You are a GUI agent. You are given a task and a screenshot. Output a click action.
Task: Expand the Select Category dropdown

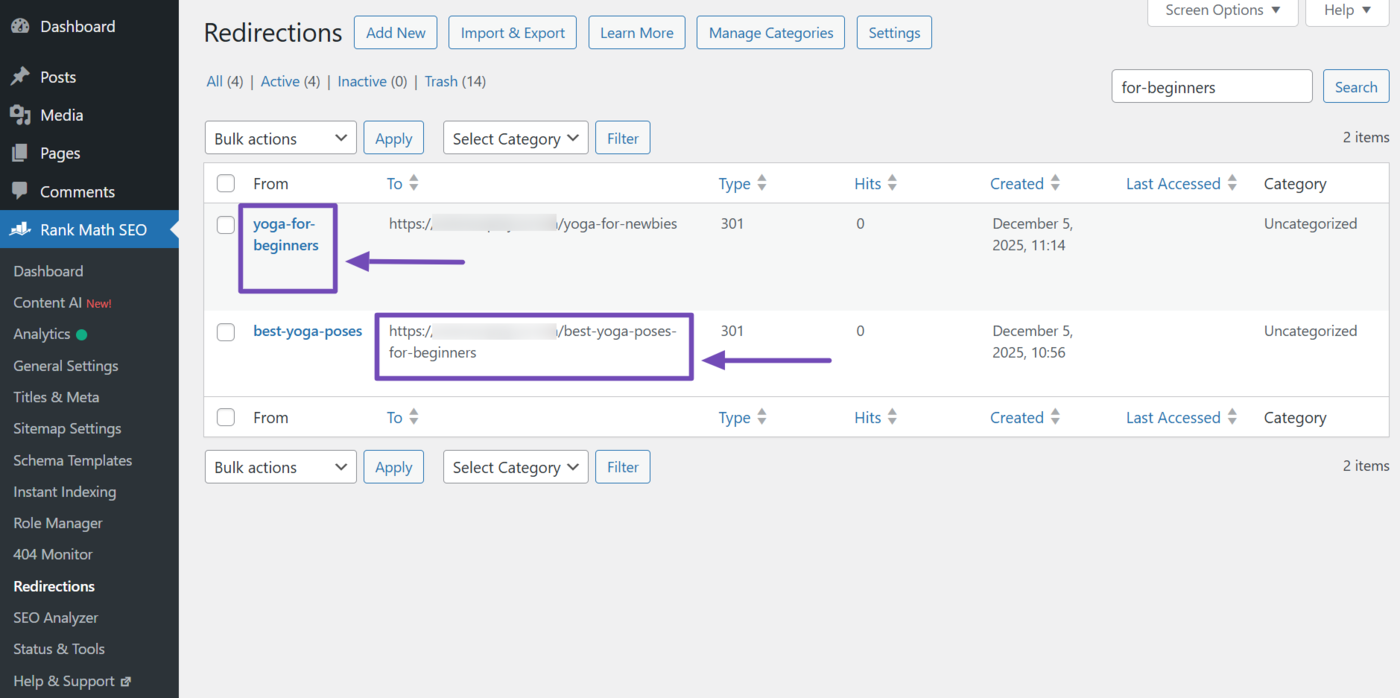tap(515, 137)
